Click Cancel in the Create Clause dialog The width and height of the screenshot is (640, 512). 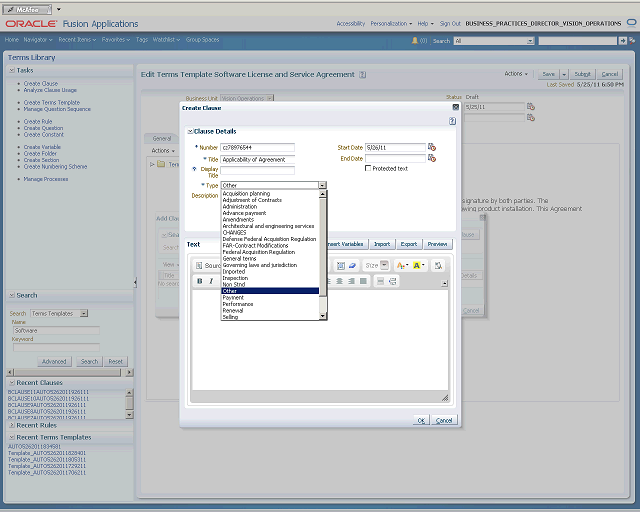click(x=444, y=420)
